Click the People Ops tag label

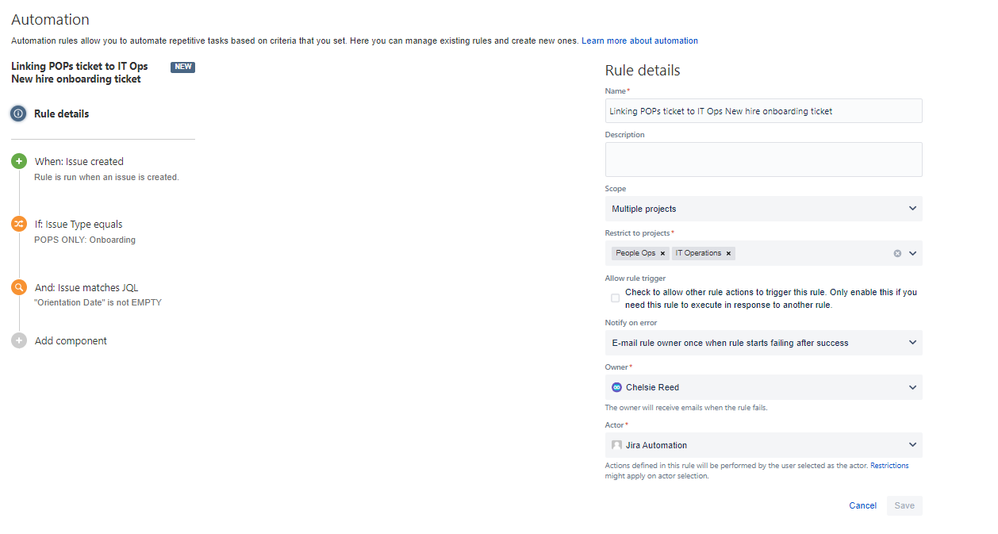click(635, 253)
